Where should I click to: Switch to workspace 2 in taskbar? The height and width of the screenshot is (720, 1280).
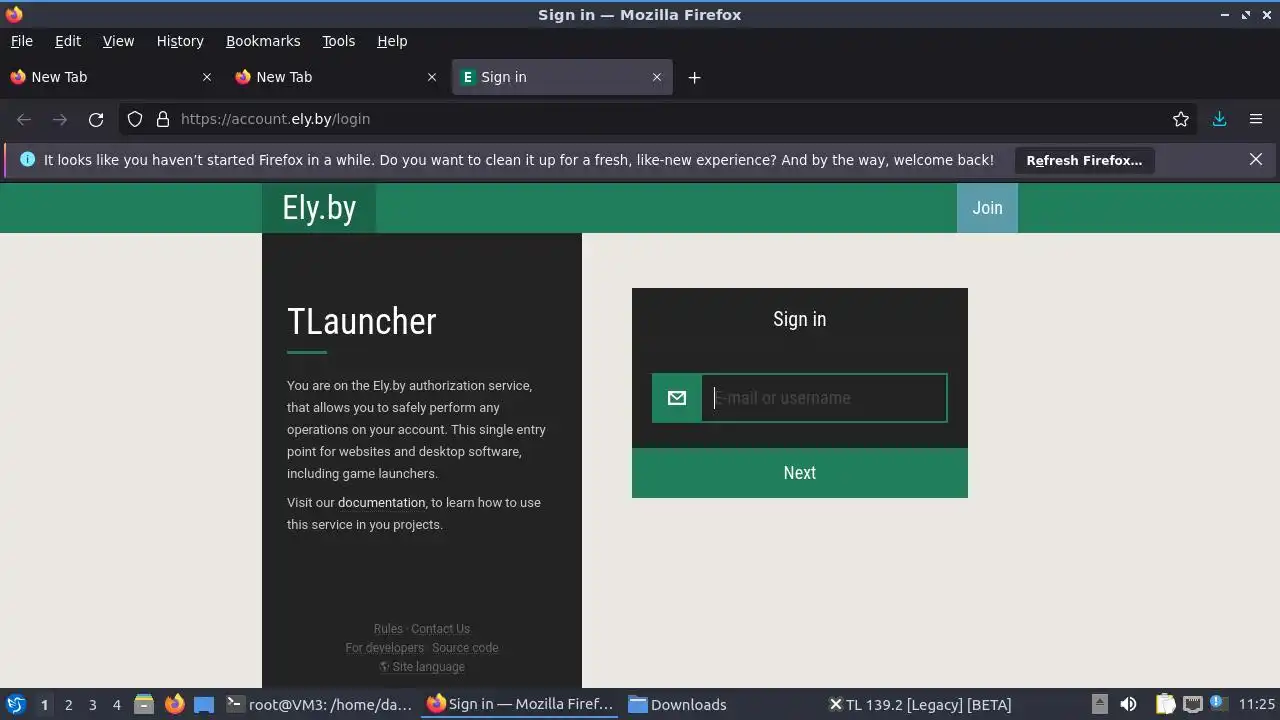point(68,705)
